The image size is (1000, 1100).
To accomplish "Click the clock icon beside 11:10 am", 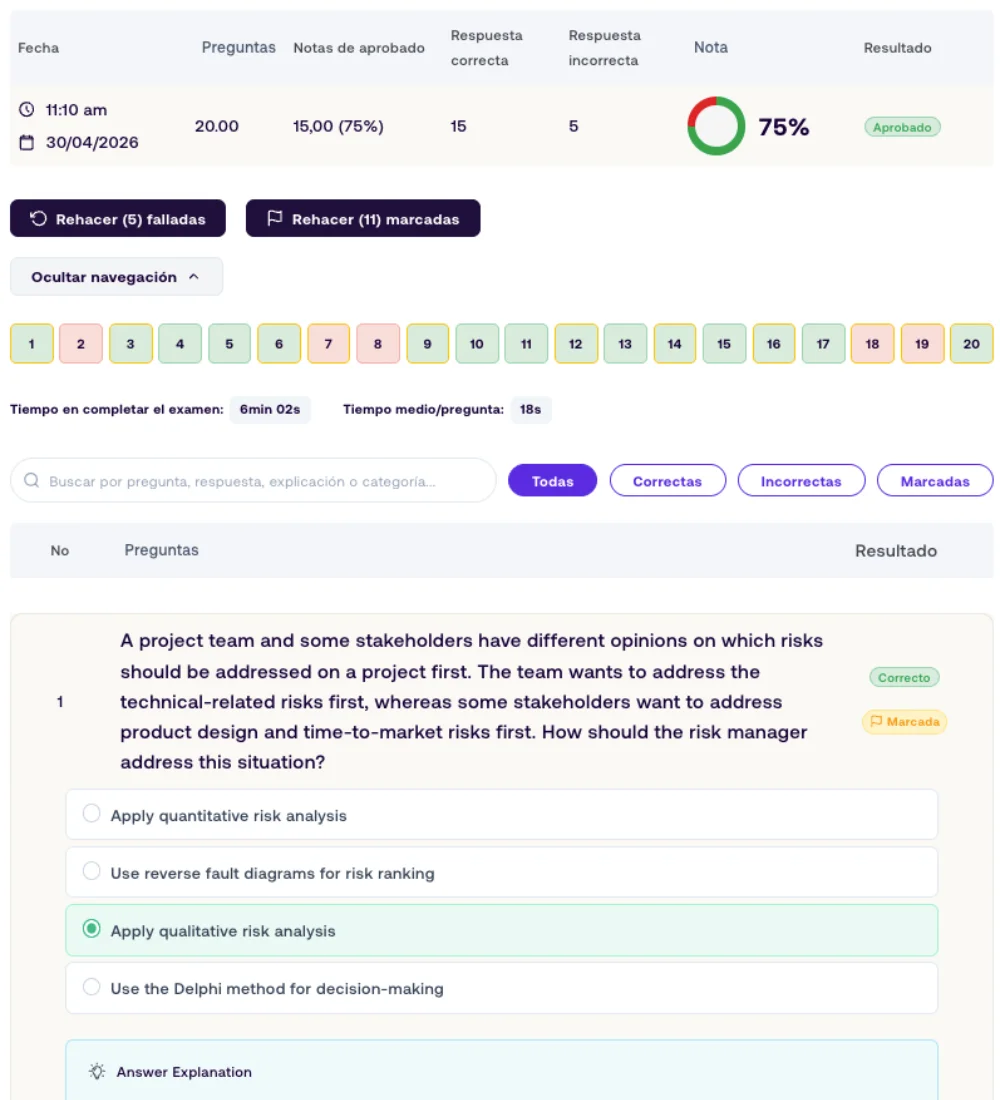I will (26, 109).
